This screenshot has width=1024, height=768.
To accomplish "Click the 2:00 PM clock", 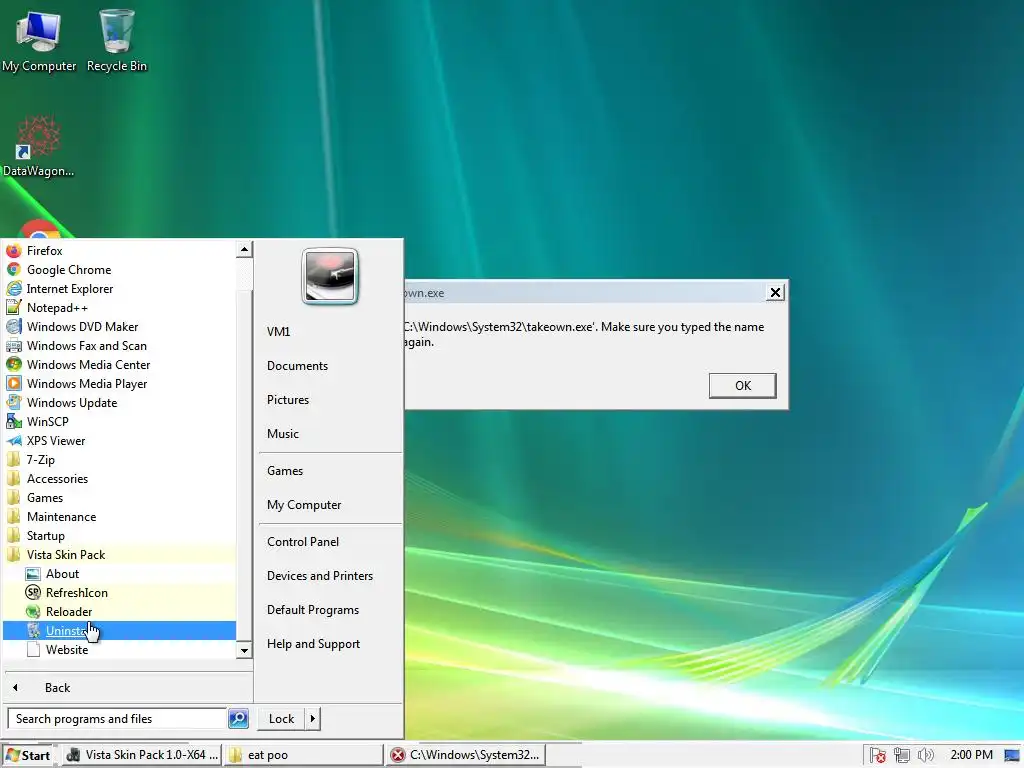I will pyautogui.click(x=971, y=755).
